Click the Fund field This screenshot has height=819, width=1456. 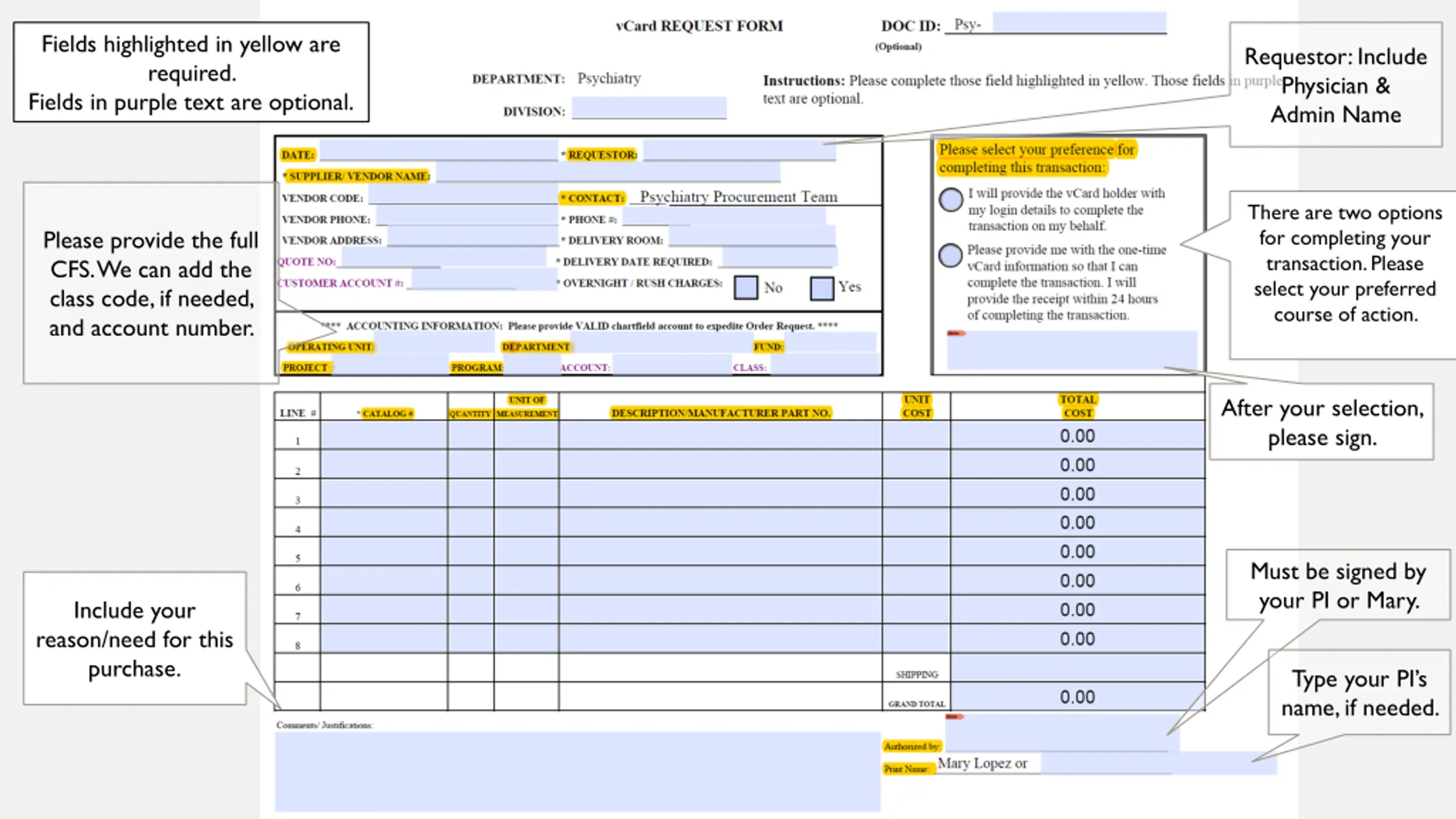point(830,342)
